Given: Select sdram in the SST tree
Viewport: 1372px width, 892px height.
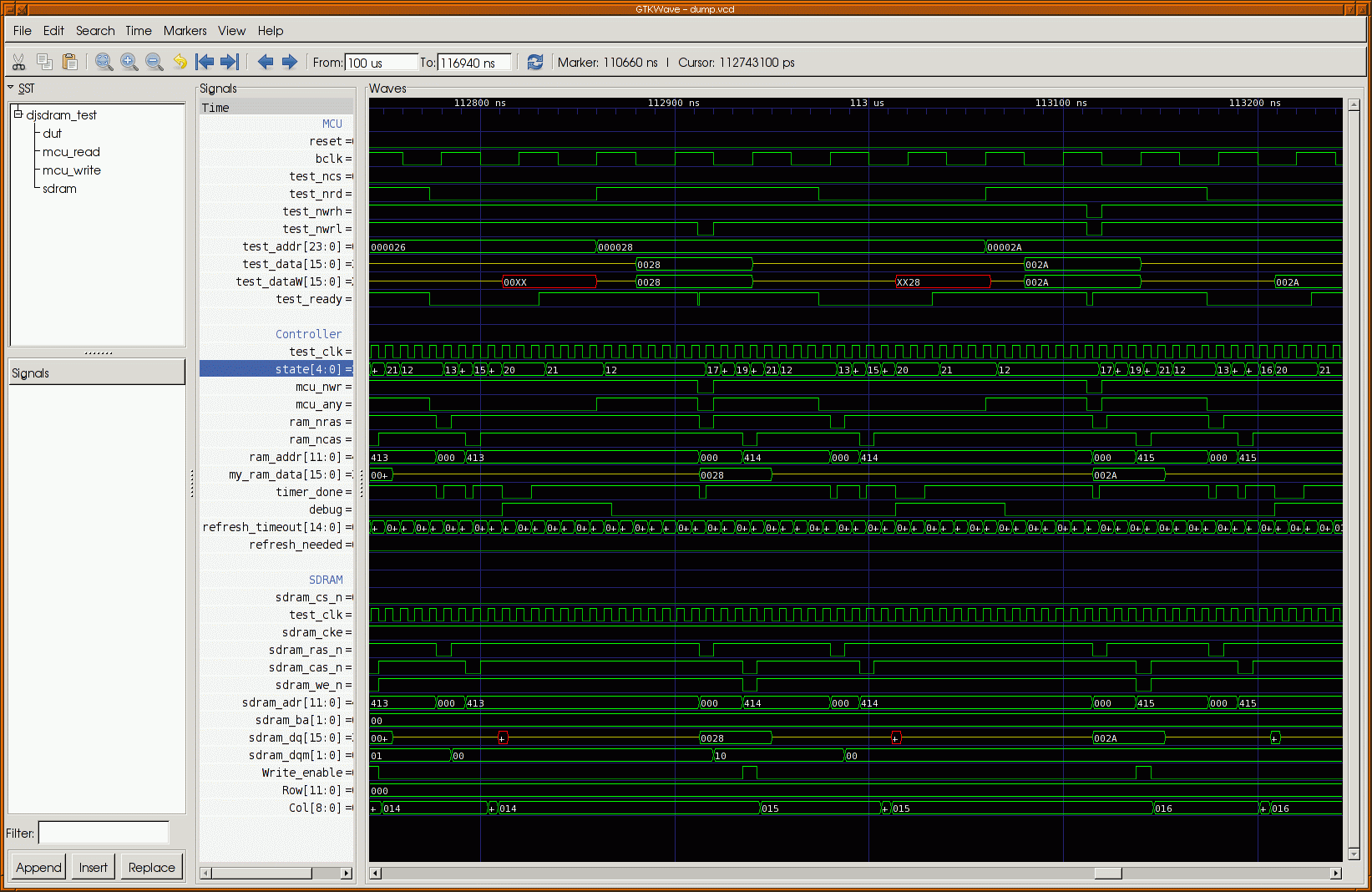Looking at the screenshot, I should [x=59, y=189].
